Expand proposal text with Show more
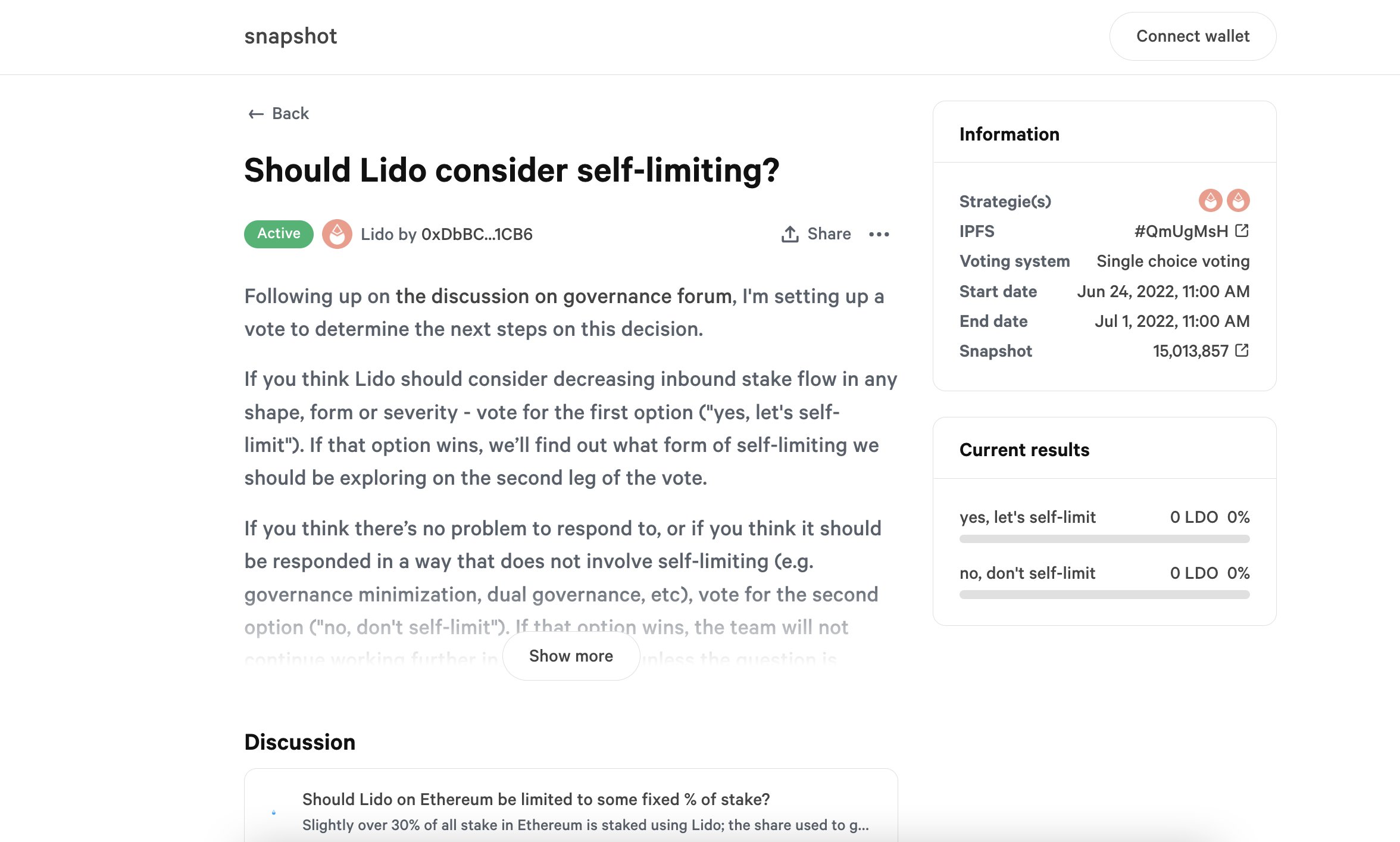 (x=571, y=656)
